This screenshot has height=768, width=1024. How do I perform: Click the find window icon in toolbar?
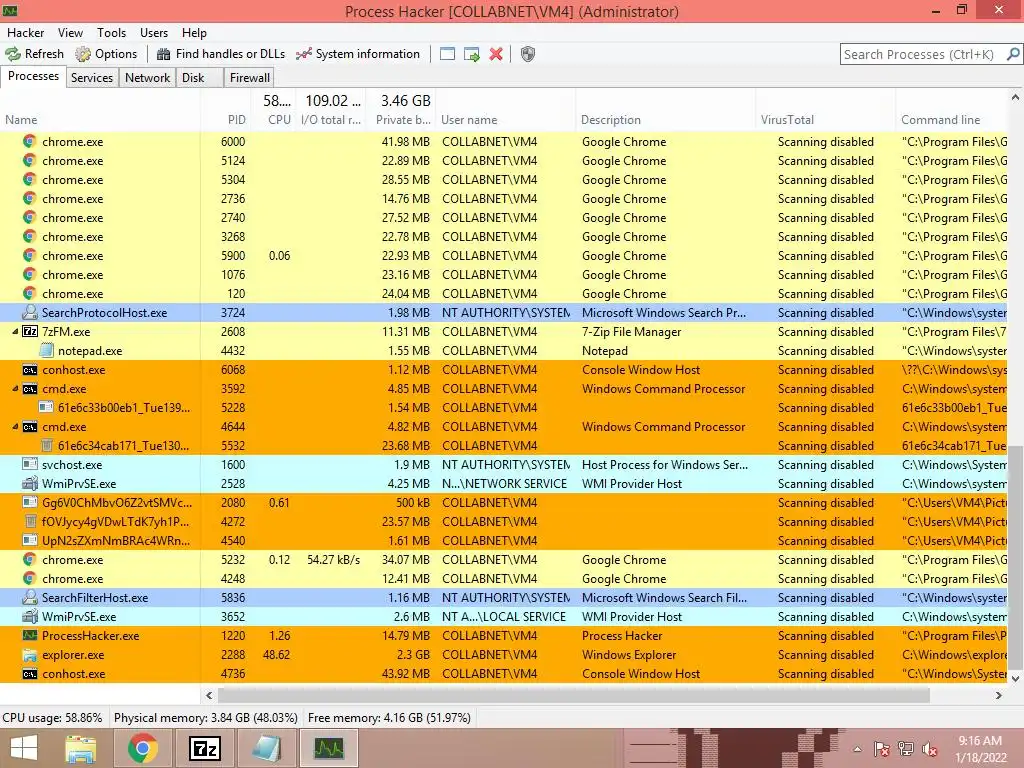point(447,54)
